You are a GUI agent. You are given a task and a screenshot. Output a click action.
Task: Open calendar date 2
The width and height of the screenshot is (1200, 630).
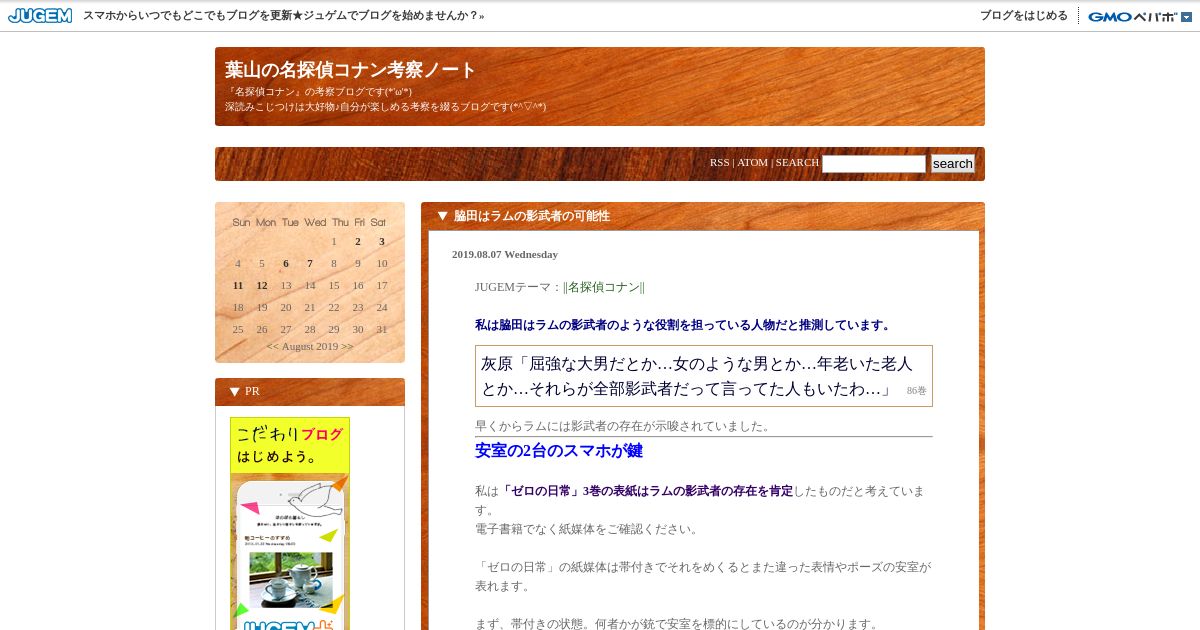point(358,241)
